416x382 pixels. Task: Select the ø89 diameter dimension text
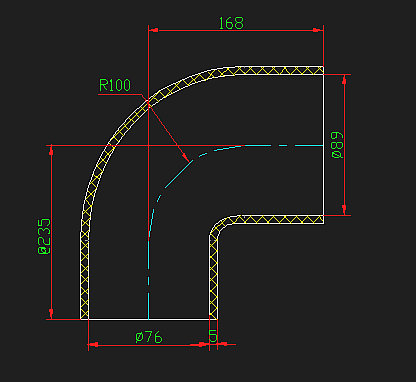337,145
